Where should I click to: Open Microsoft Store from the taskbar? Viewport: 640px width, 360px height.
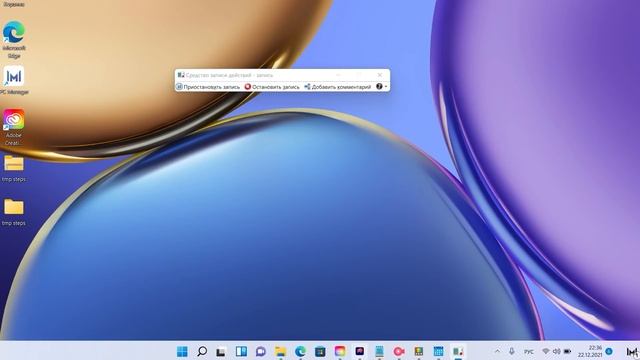[320, 351]
